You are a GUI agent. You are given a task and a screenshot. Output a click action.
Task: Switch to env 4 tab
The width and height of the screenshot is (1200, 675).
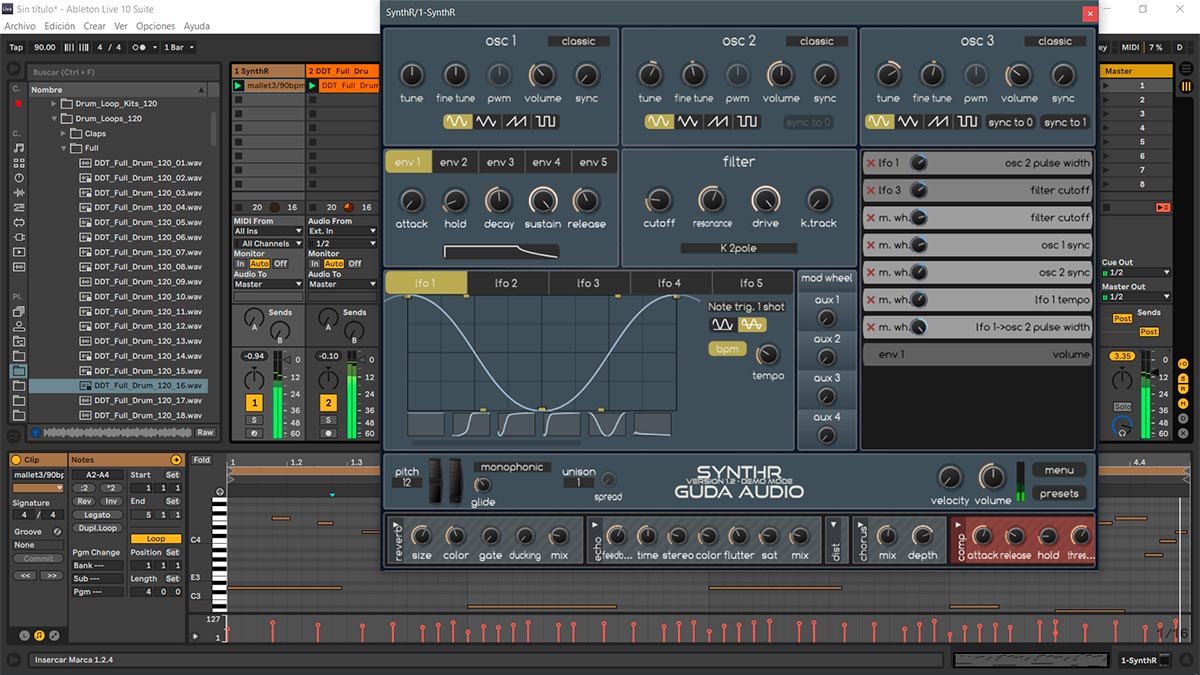pyautogui.click(x=546, y=162)
